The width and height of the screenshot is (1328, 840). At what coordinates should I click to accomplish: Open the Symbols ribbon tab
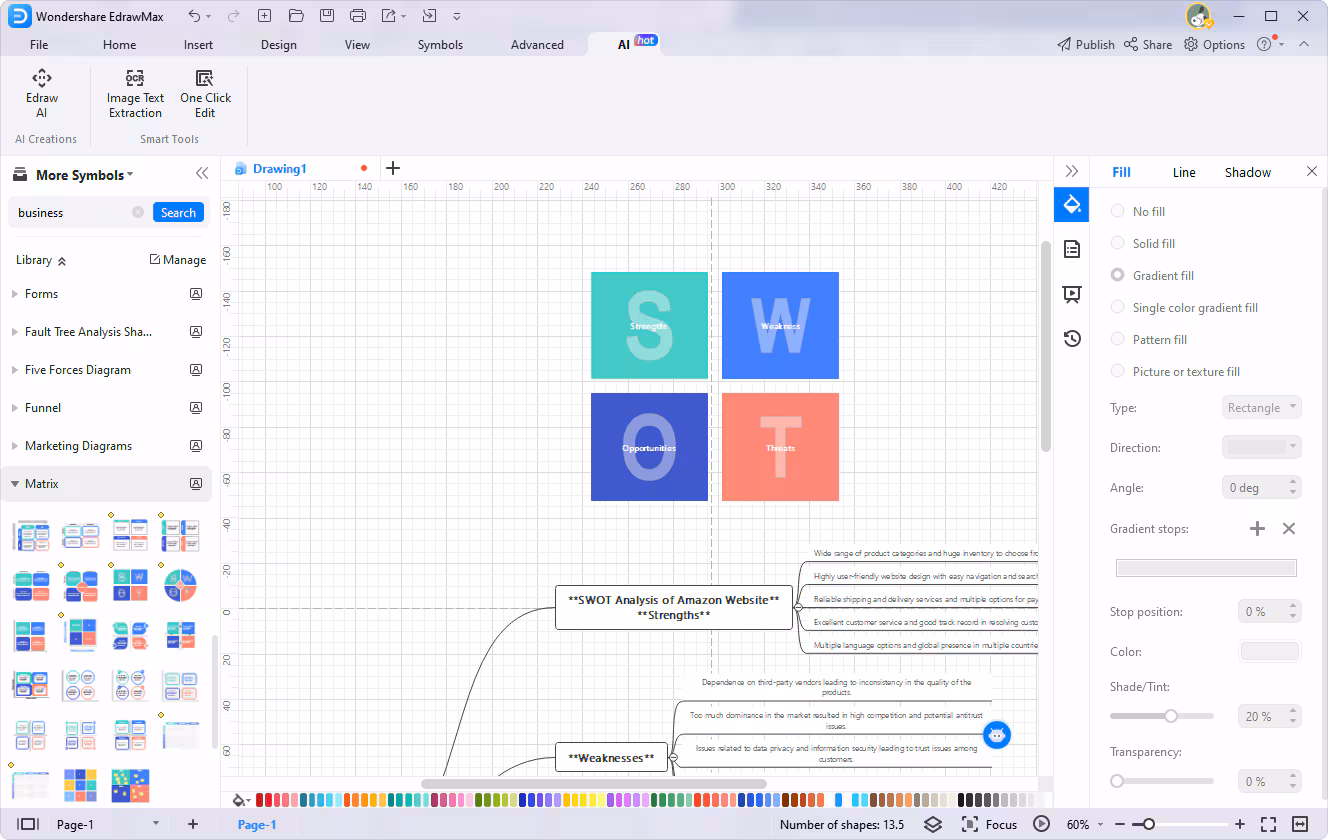tap(440, 45)
